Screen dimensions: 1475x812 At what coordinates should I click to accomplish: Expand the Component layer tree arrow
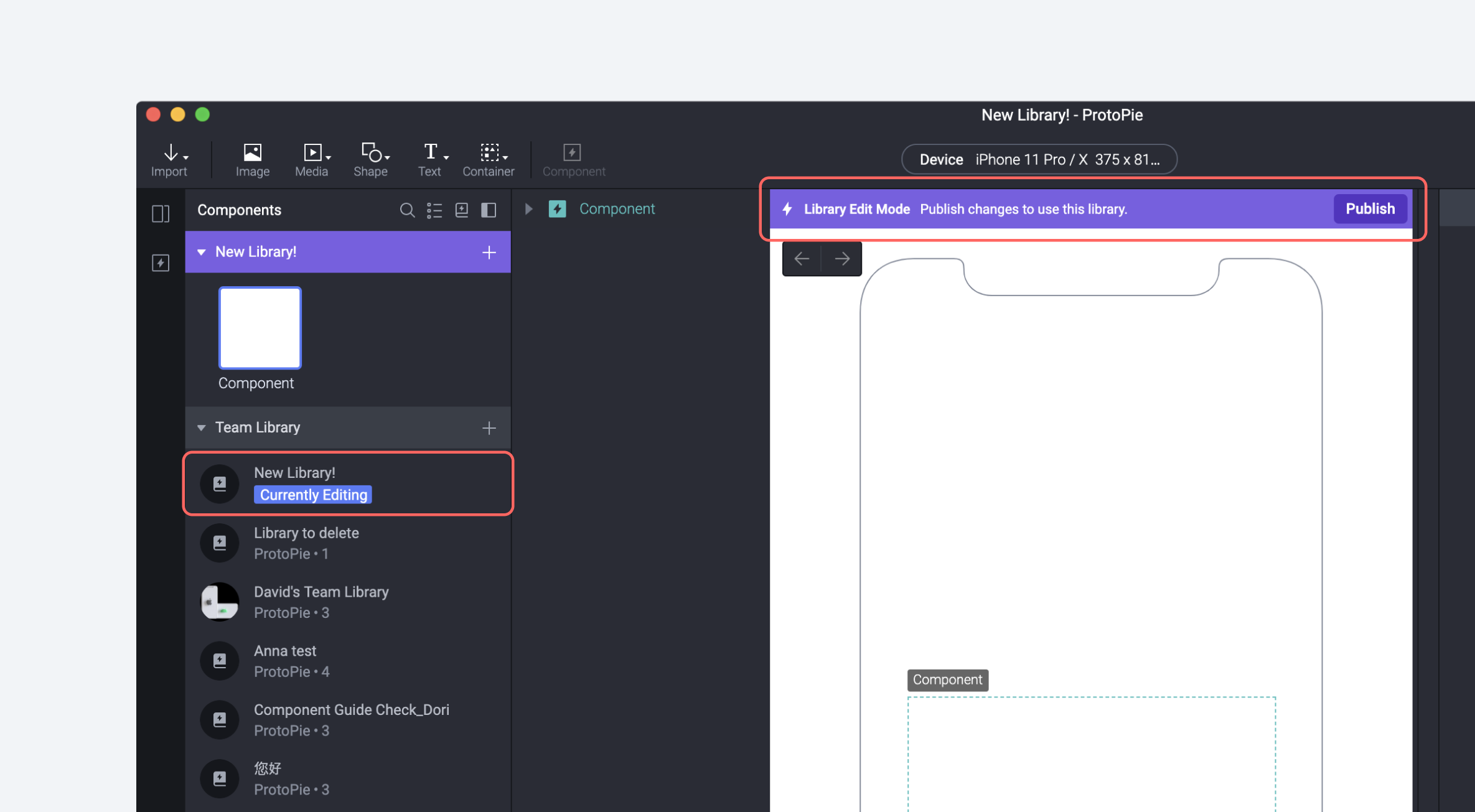pyautogui.click(x=528, y=209)
